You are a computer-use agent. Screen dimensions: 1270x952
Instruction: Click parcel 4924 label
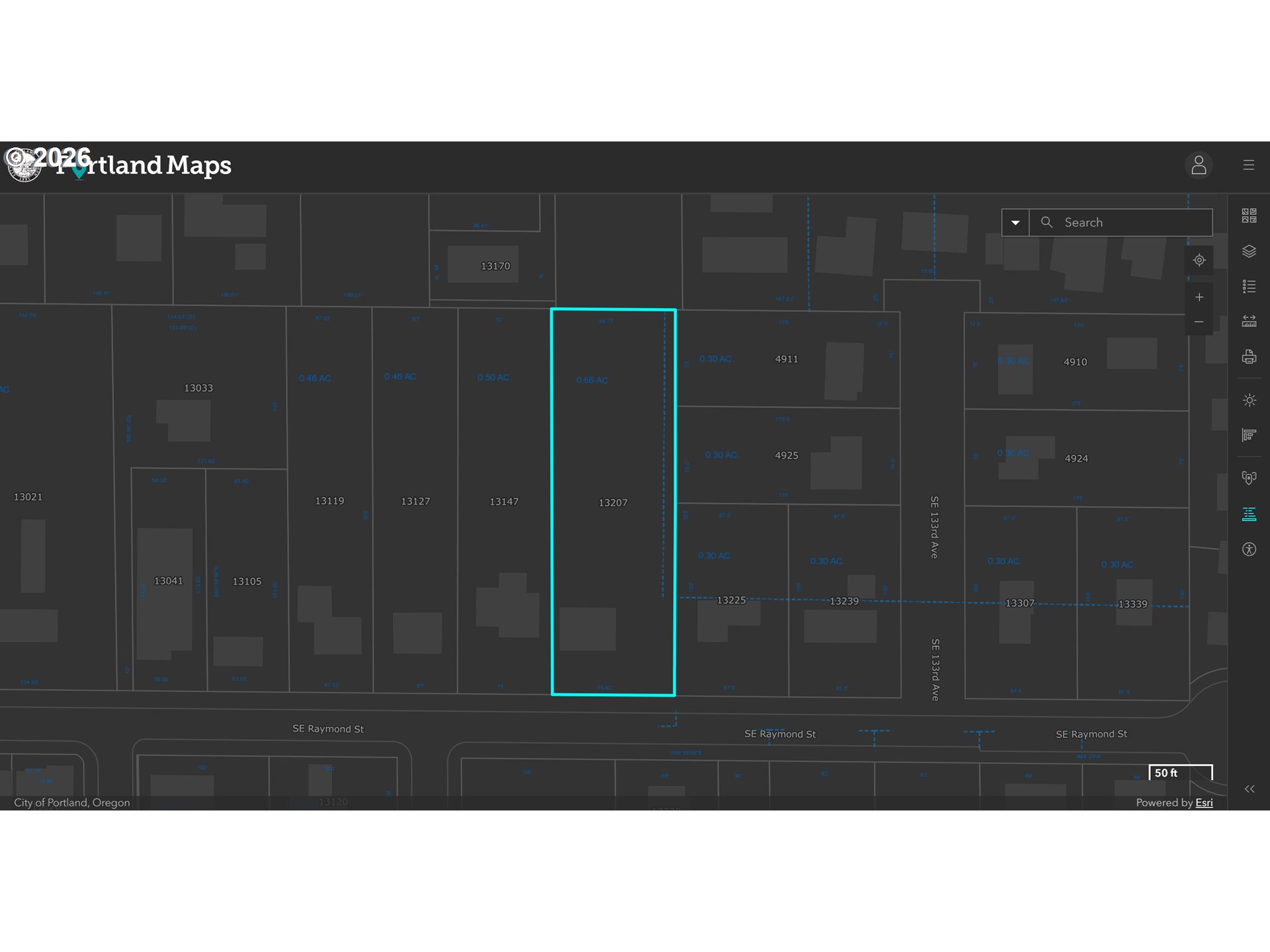point(1076,459)
